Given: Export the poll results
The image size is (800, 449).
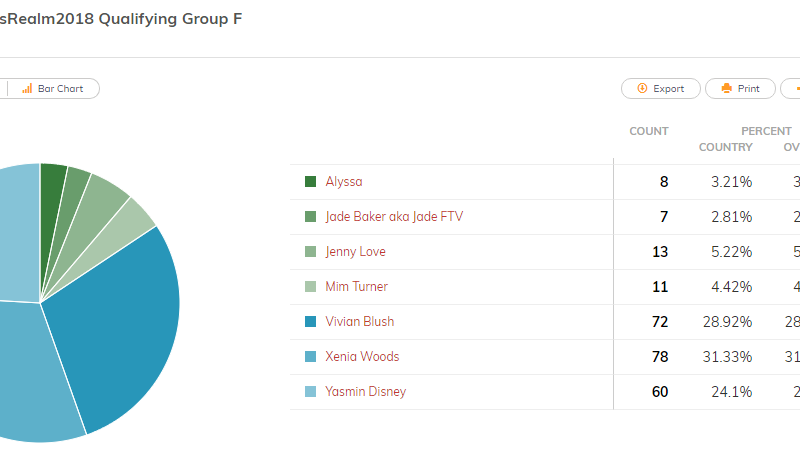Looking at the screenshot, I should tap(661, 89).
